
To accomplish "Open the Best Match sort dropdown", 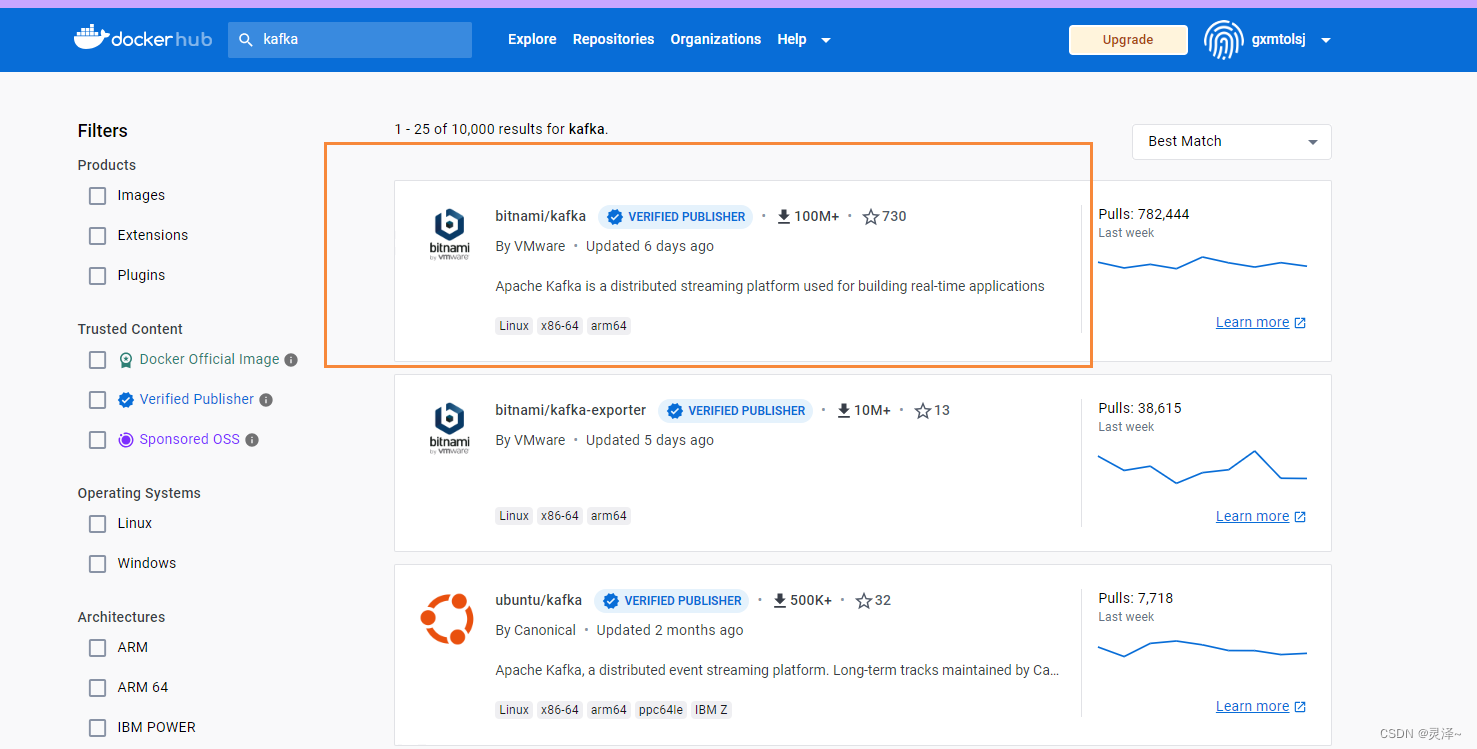I will [1231, 142].
